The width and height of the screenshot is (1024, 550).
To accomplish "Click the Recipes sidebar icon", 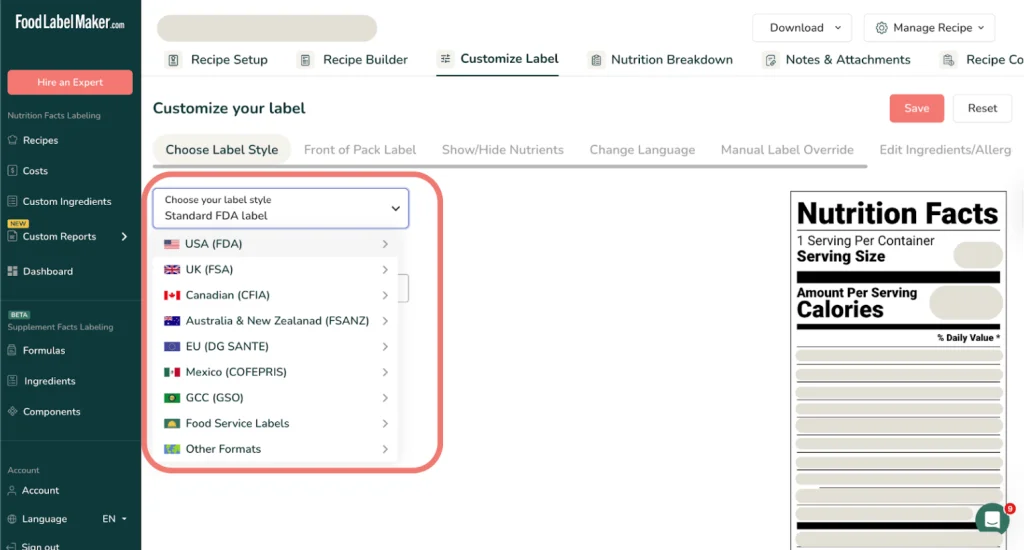I will tap(13, 141).
